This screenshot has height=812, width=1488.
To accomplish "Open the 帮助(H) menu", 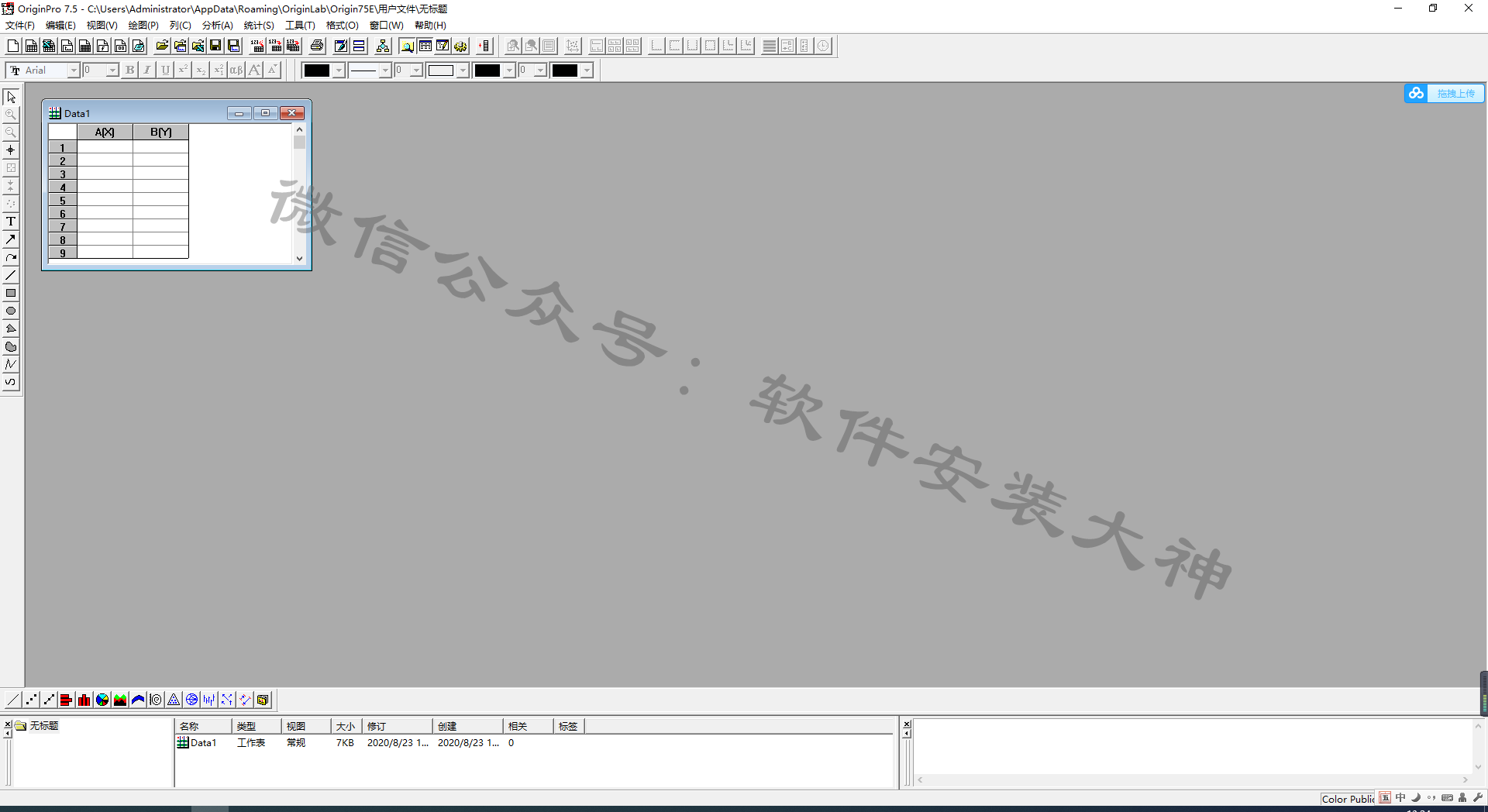I will pos(430,26).
